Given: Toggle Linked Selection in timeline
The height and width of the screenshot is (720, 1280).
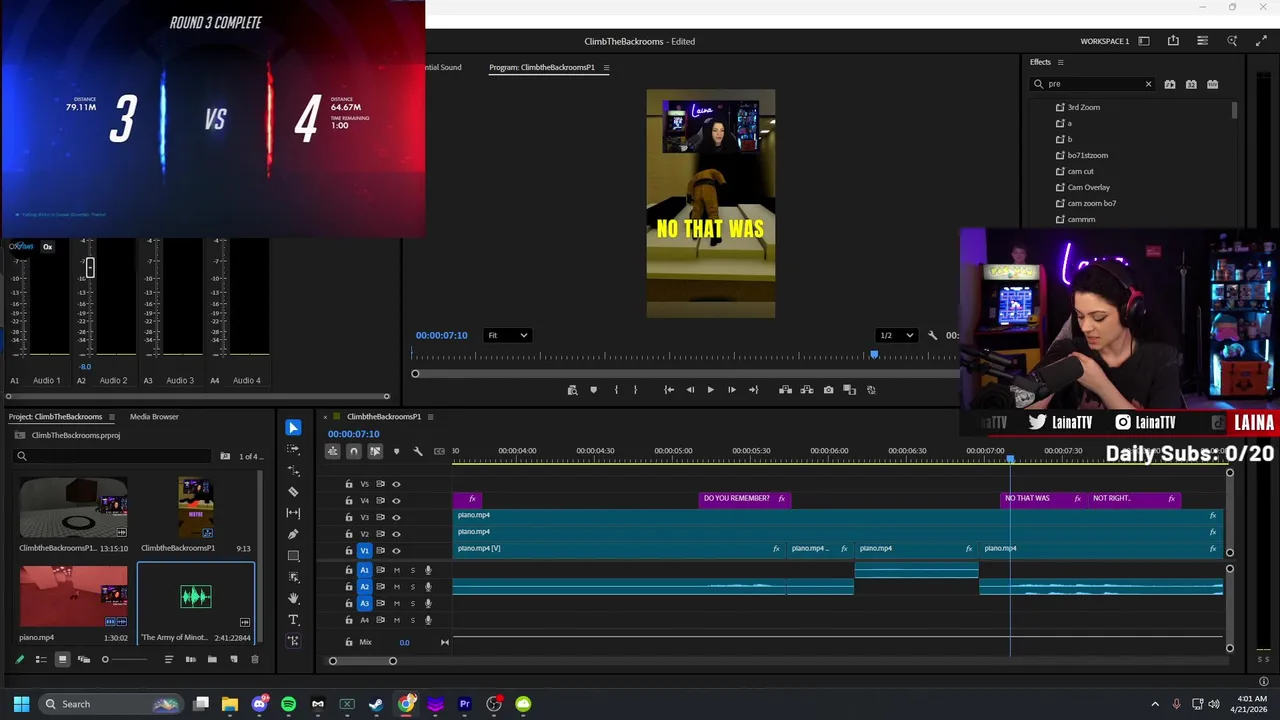Looking at the screenshot, I should [x=375, y=452].
